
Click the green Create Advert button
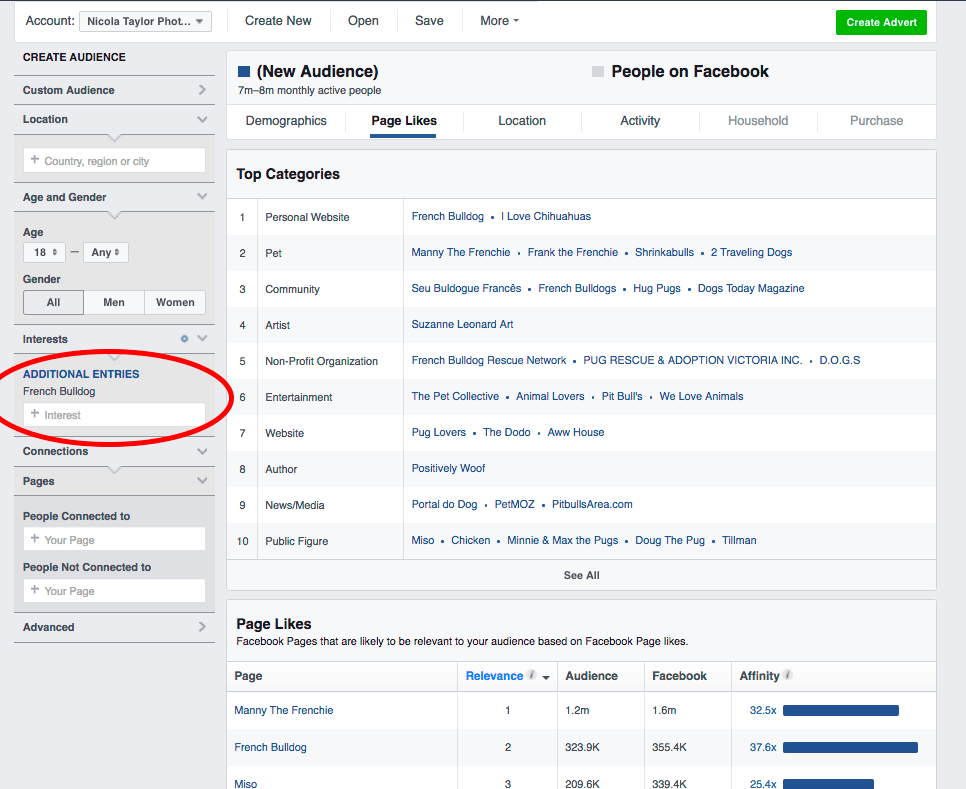click(x=881, y=22)
